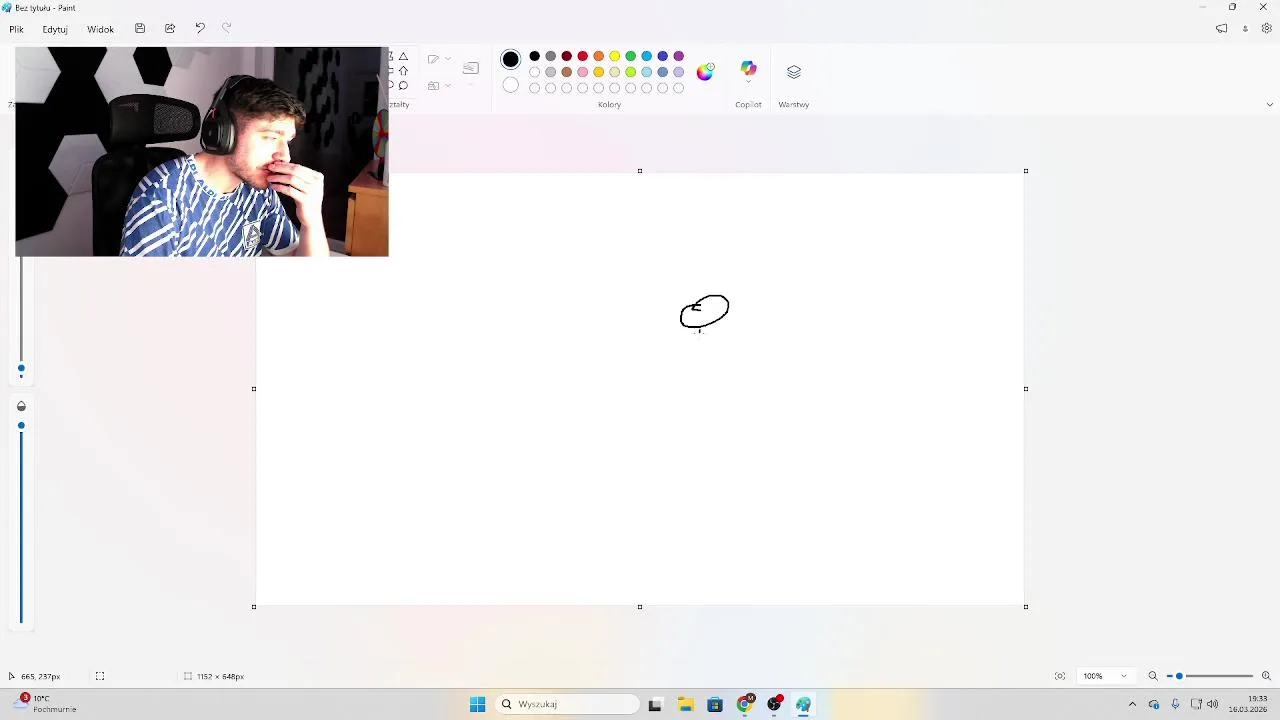
Task: Open the Widok menu
Action: (x=100, y=29)
